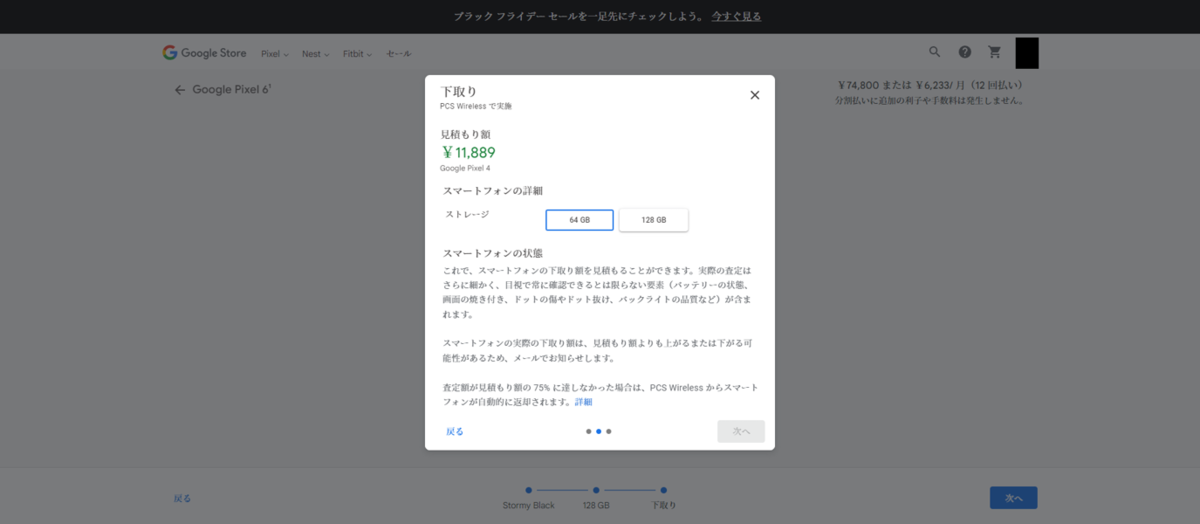Open the help question mark icon
Image resolution: width=1200 pixels, height=524 pixels.
tap(965, 52)
